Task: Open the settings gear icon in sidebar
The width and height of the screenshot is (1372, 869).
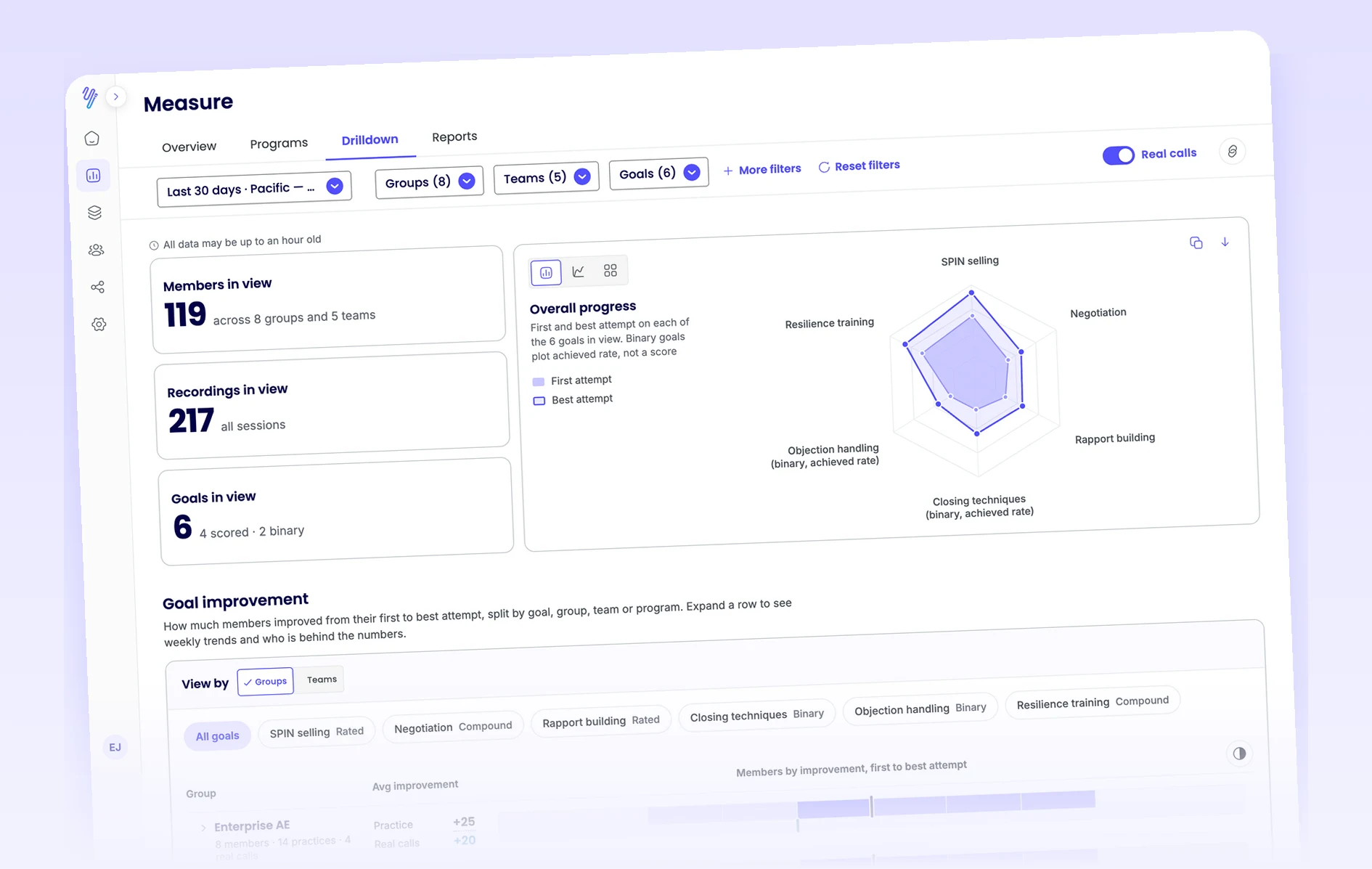Action: [99, 325]
